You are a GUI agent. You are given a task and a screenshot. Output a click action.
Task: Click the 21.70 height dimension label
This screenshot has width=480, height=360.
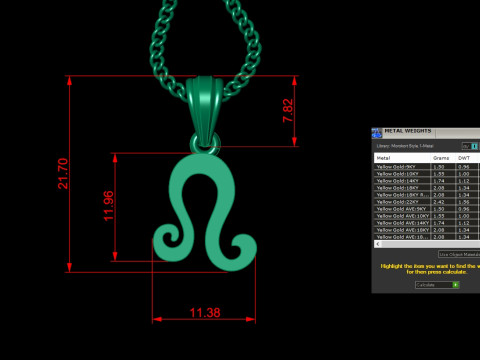pos(63,174)
